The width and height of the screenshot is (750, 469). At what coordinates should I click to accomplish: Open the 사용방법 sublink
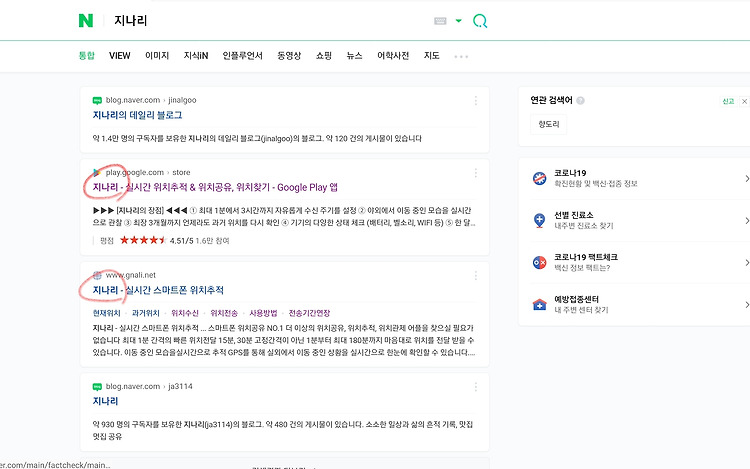click(263, 313)
